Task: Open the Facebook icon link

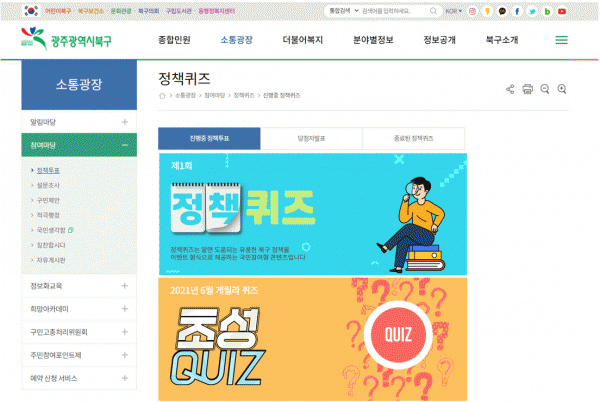Action: tap(517, 11)
